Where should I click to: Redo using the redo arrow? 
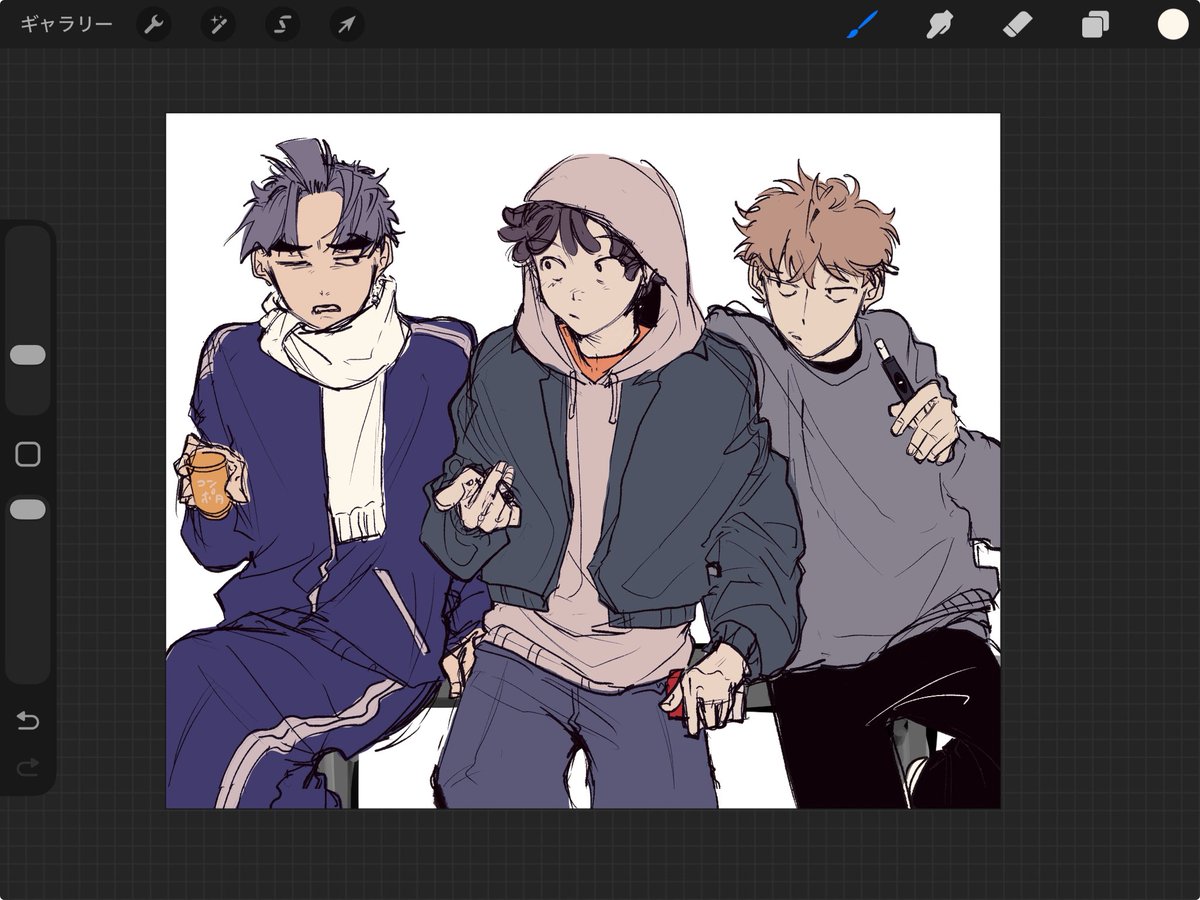28,767
